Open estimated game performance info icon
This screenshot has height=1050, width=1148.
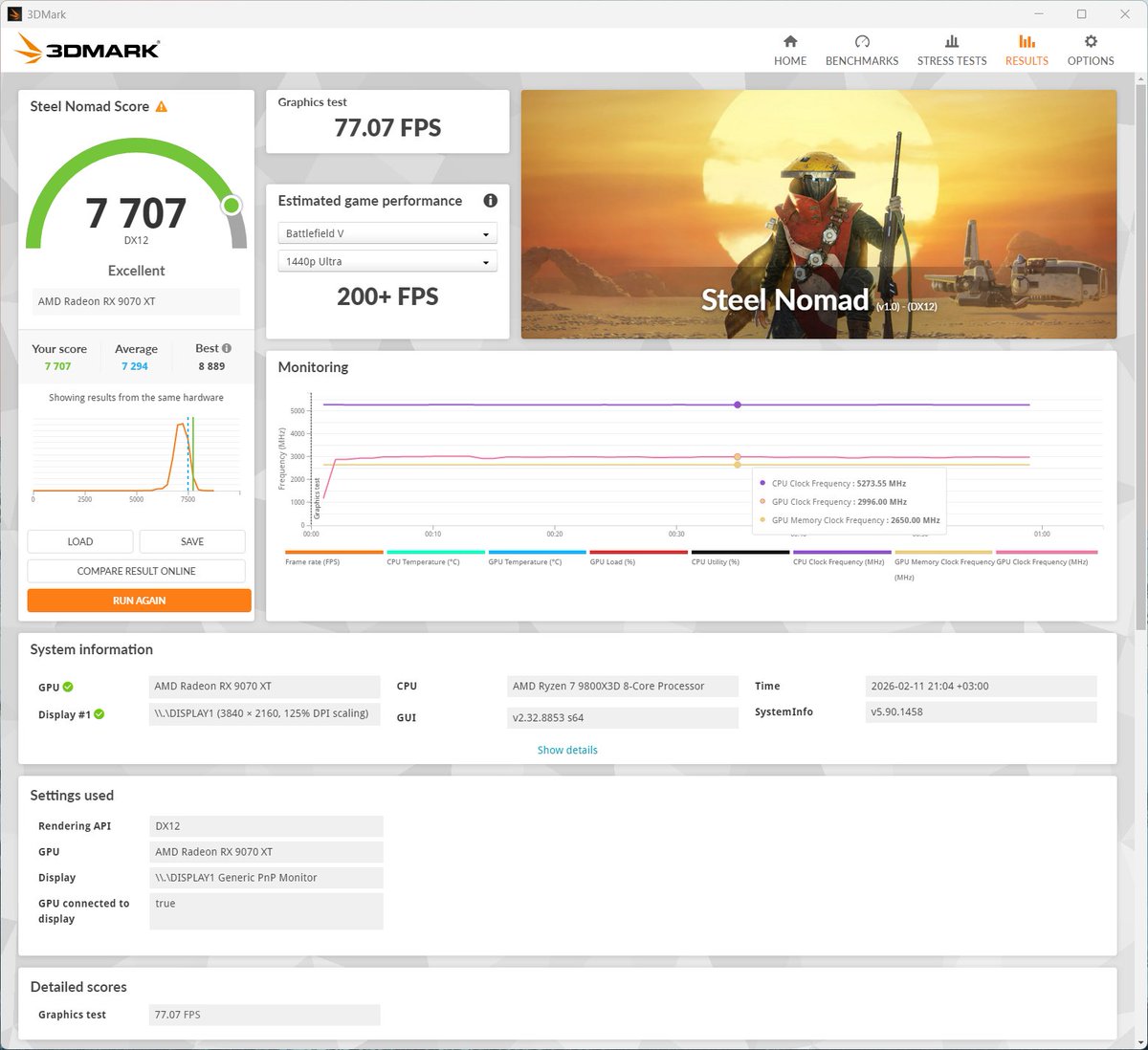point(490,201)
